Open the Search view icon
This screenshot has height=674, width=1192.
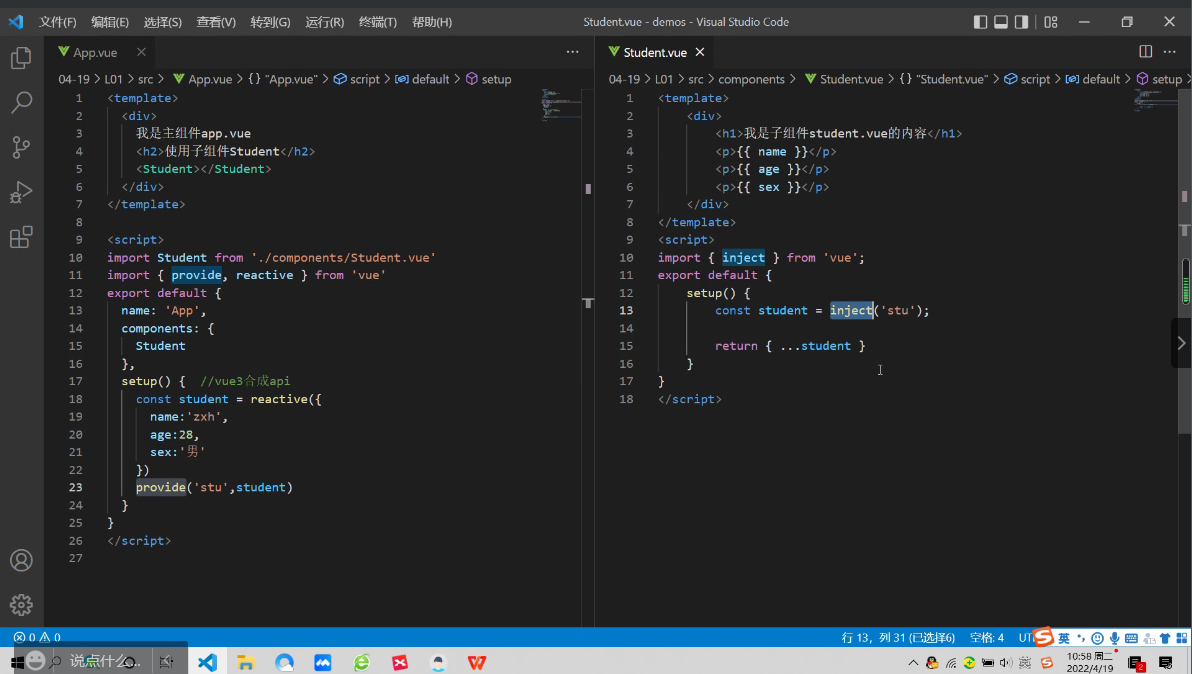tap(21, 103)
